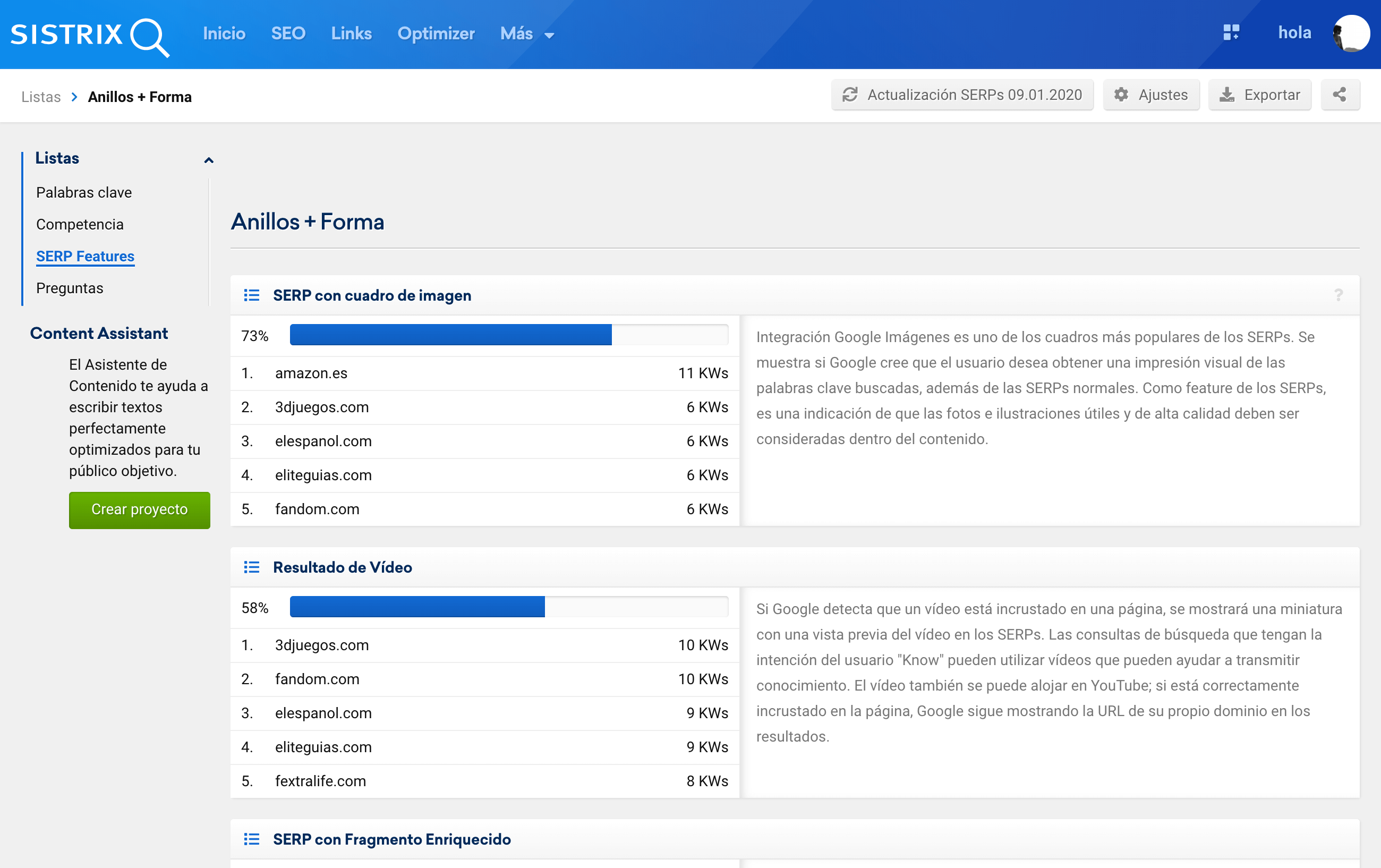Click the download icon in Exportar

[x=1227, y=95]
